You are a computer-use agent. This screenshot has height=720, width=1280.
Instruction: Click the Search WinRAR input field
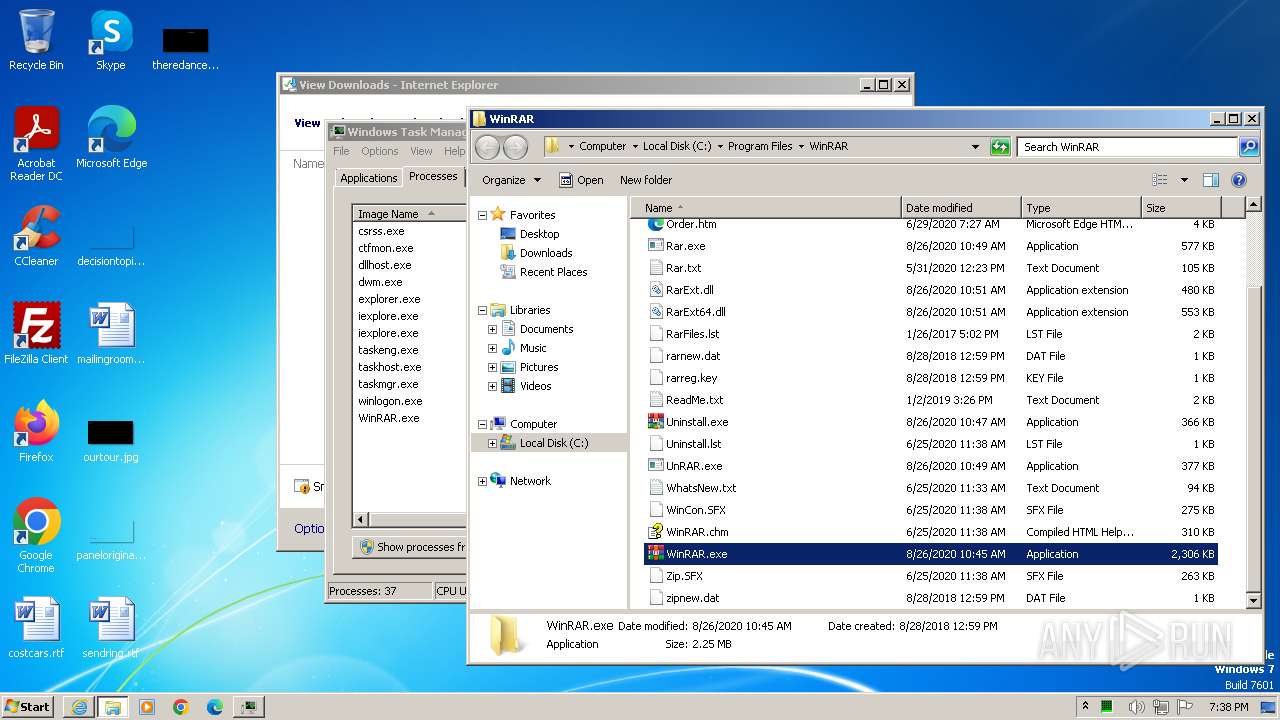tap(1128, 147)
